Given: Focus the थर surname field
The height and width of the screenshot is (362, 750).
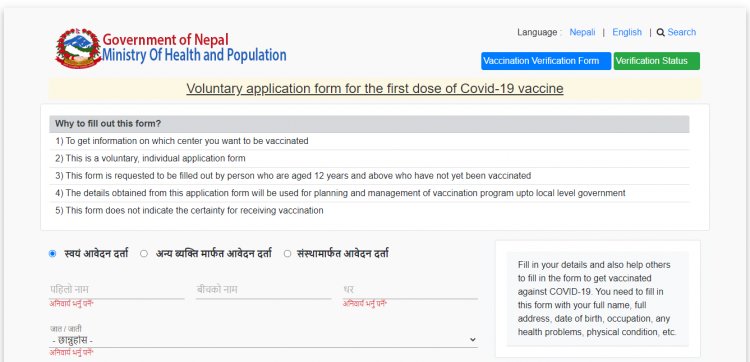Looking at the screenshot, I should tap(410, 290).
